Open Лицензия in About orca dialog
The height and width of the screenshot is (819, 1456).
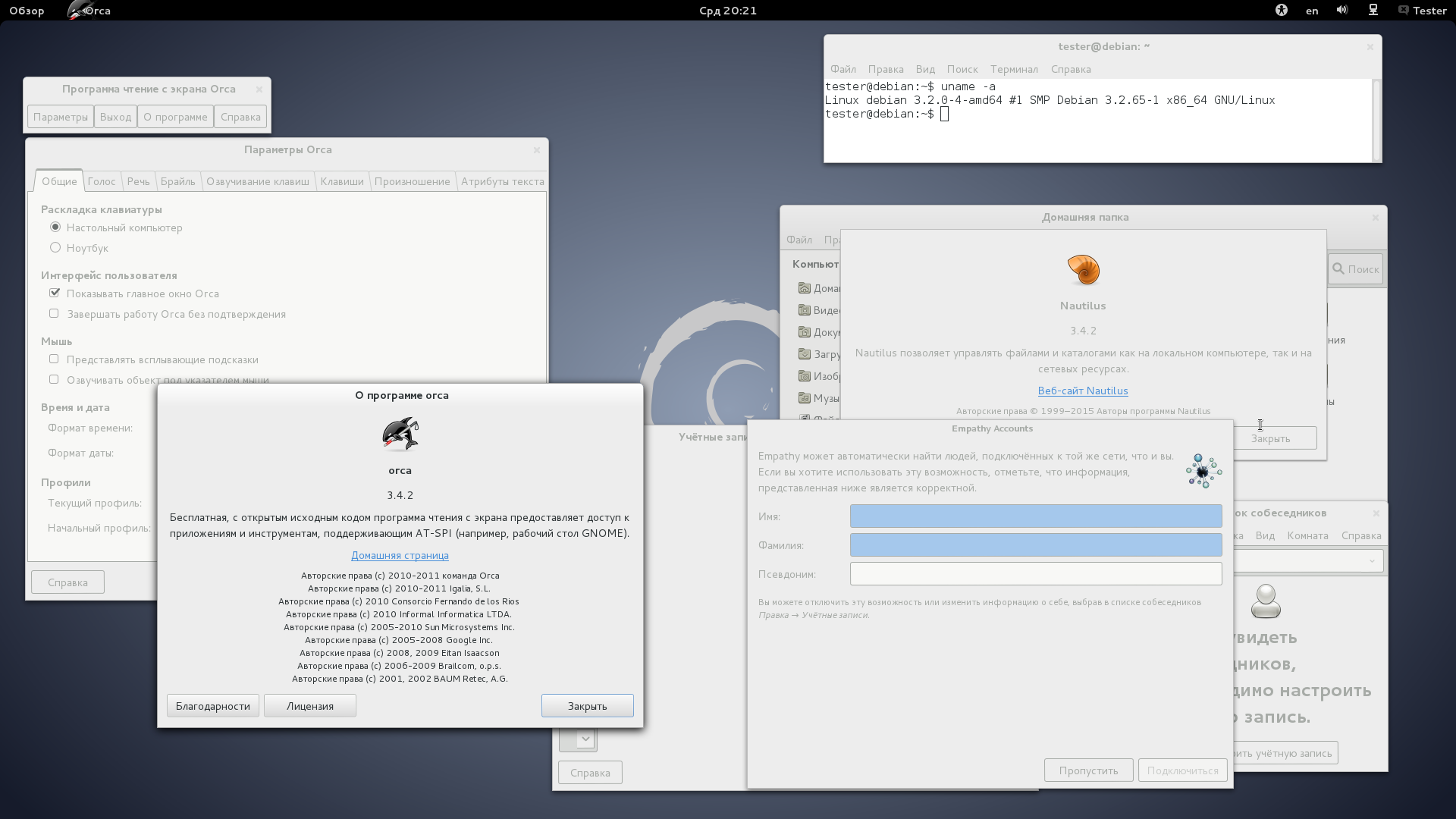tap(310, 706)
